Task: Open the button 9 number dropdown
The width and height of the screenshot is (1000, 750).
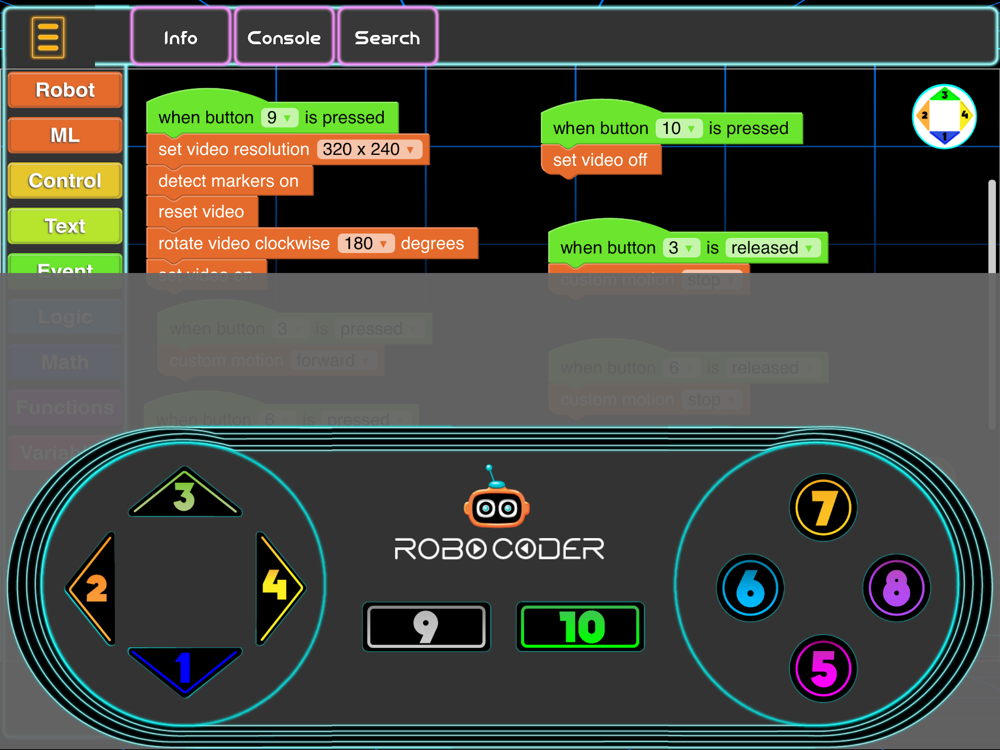Action: [x=279, y=118]
